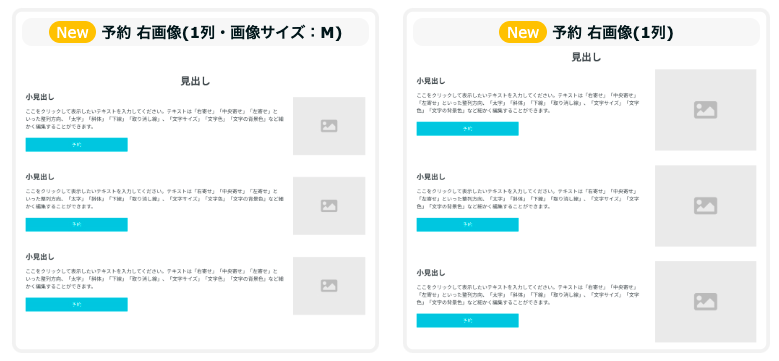Click first cyan 予約 button in left template
This screenshot has width=779, height=361.
(x=77, y=144)
